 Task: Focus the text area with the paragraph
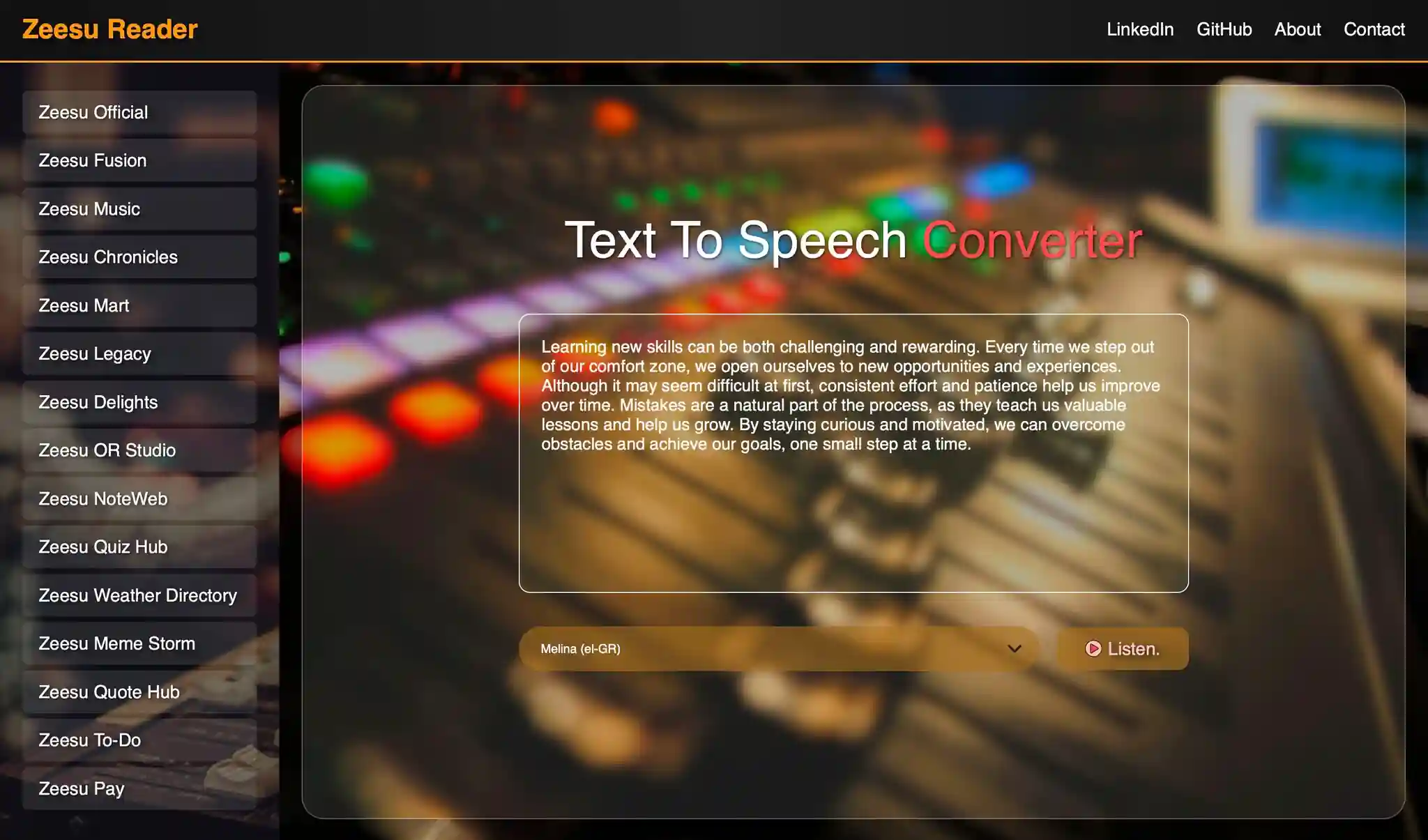[853, 453]
